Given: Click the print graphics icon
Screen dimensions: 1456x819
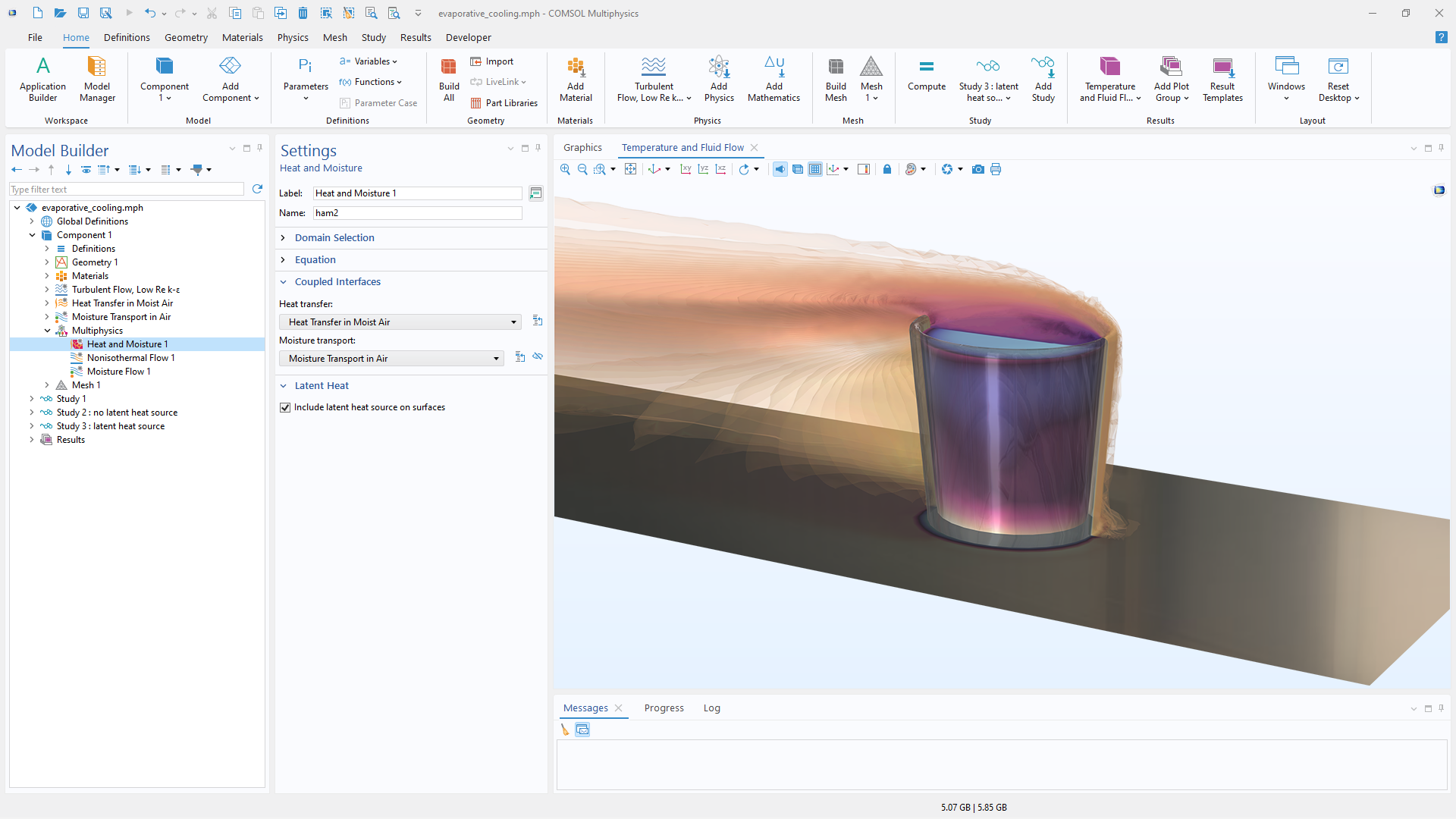Looking at the screenshot, I should pos(996,169).
